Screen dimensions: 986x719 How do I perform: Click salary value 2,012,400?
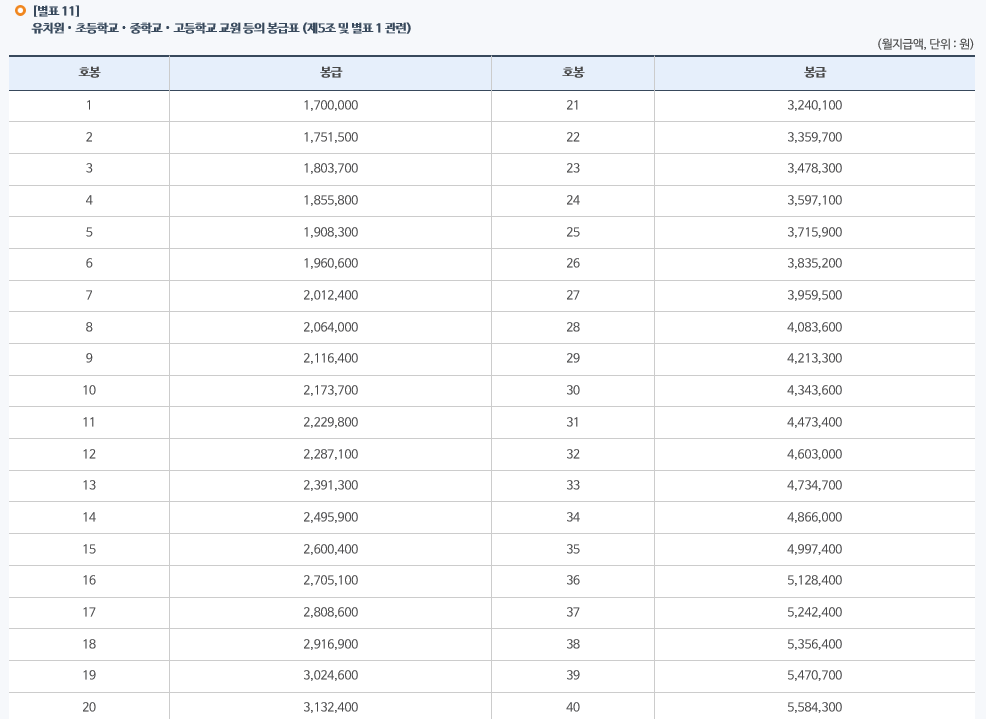tap(331, 295)
